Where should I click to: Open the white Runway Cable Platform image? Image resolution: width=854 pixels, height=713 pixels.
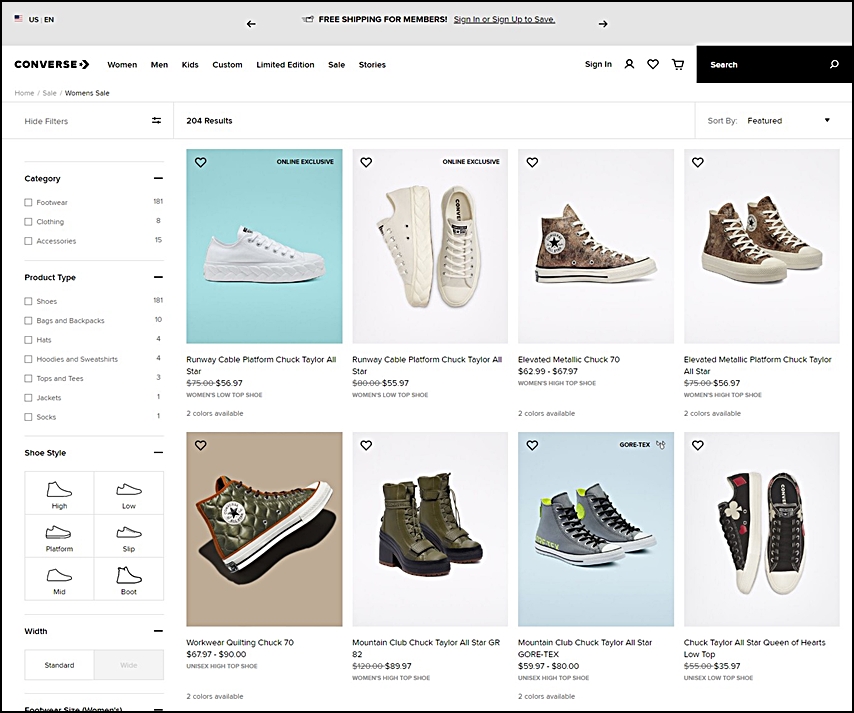[264, 246]
